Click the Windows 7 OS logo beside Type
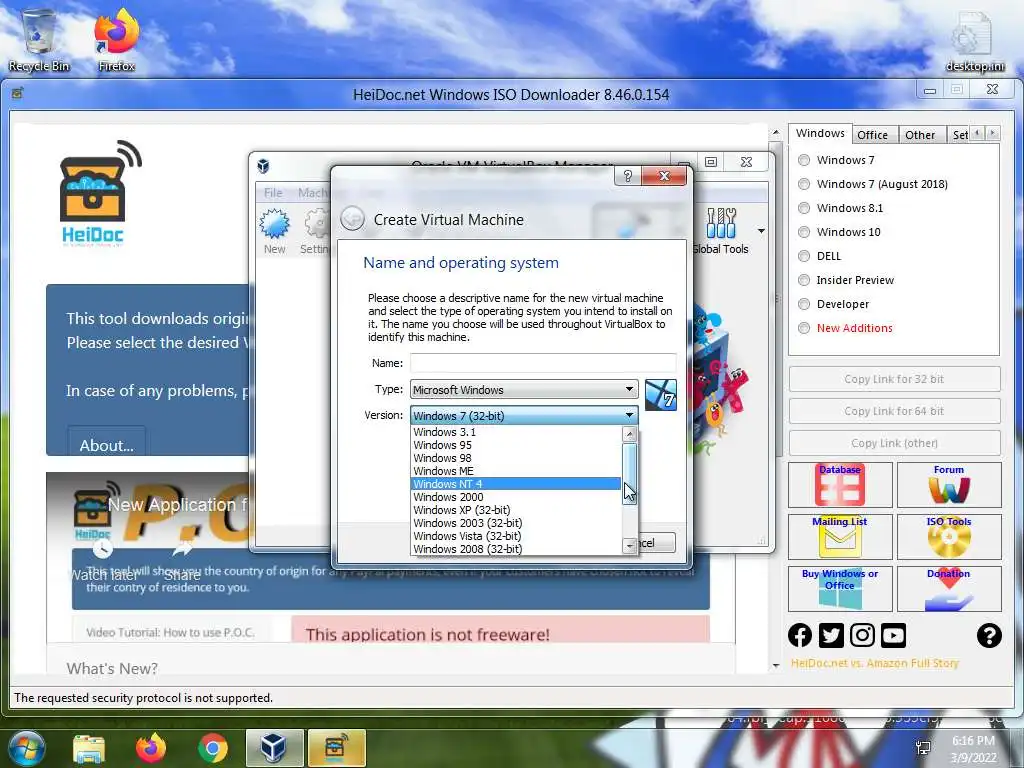1024x768 pixels. pos(660,394)
